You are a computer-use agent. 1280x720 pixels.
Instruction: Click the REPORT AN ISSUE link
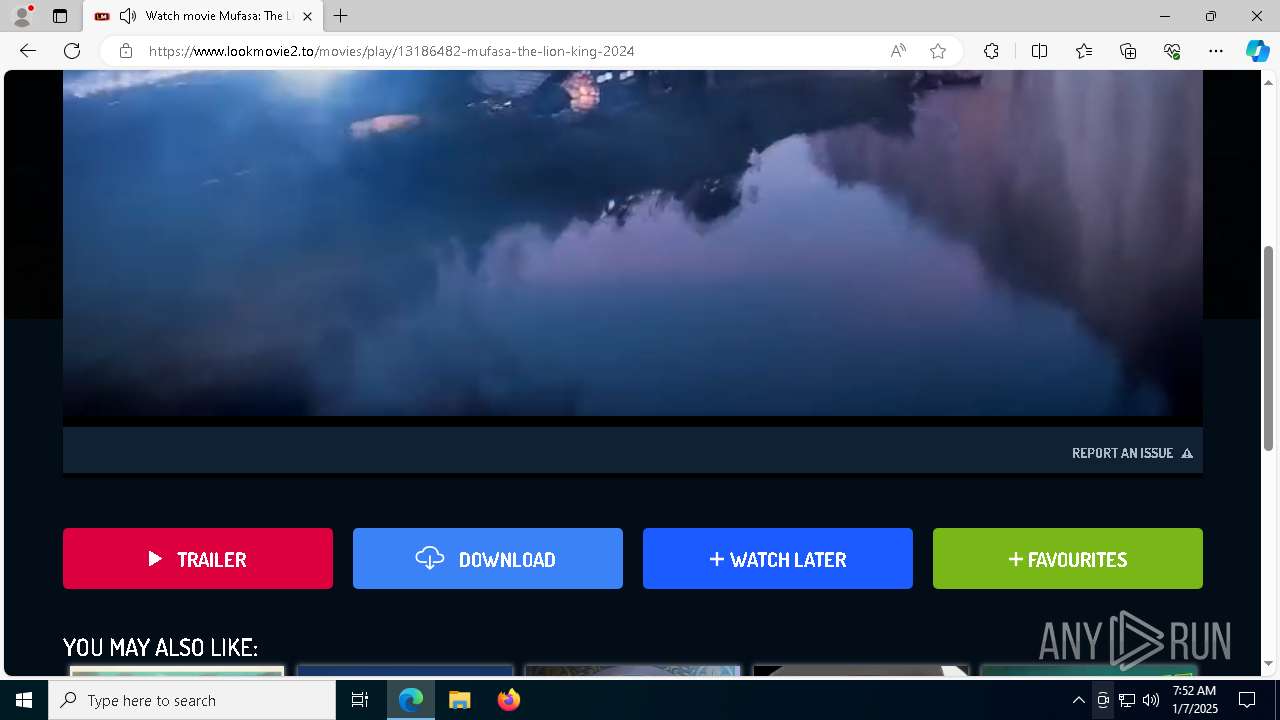click(1132, 453)
